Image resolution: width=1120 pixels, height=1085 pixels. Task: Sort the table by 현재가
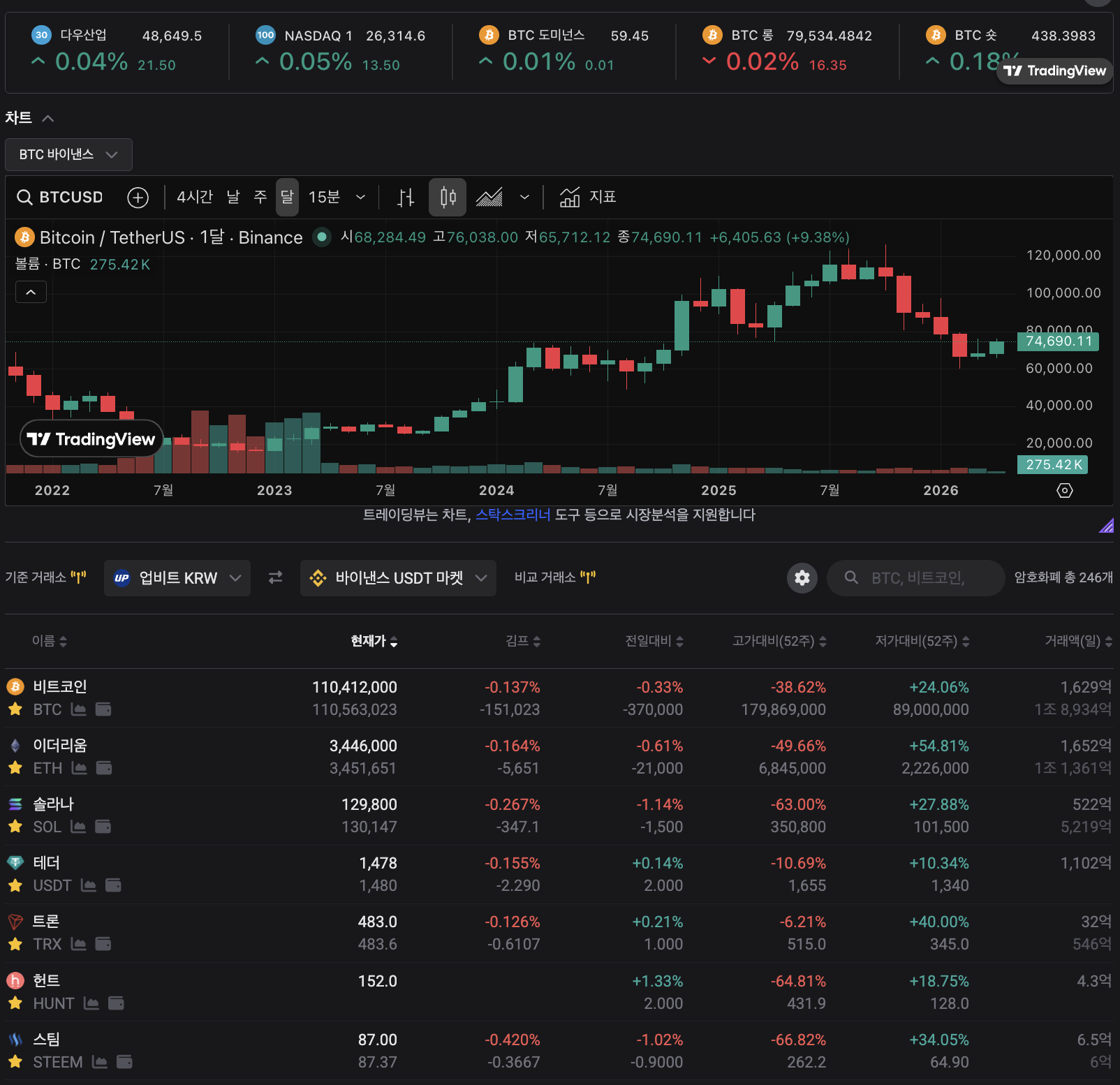(374, 641)
